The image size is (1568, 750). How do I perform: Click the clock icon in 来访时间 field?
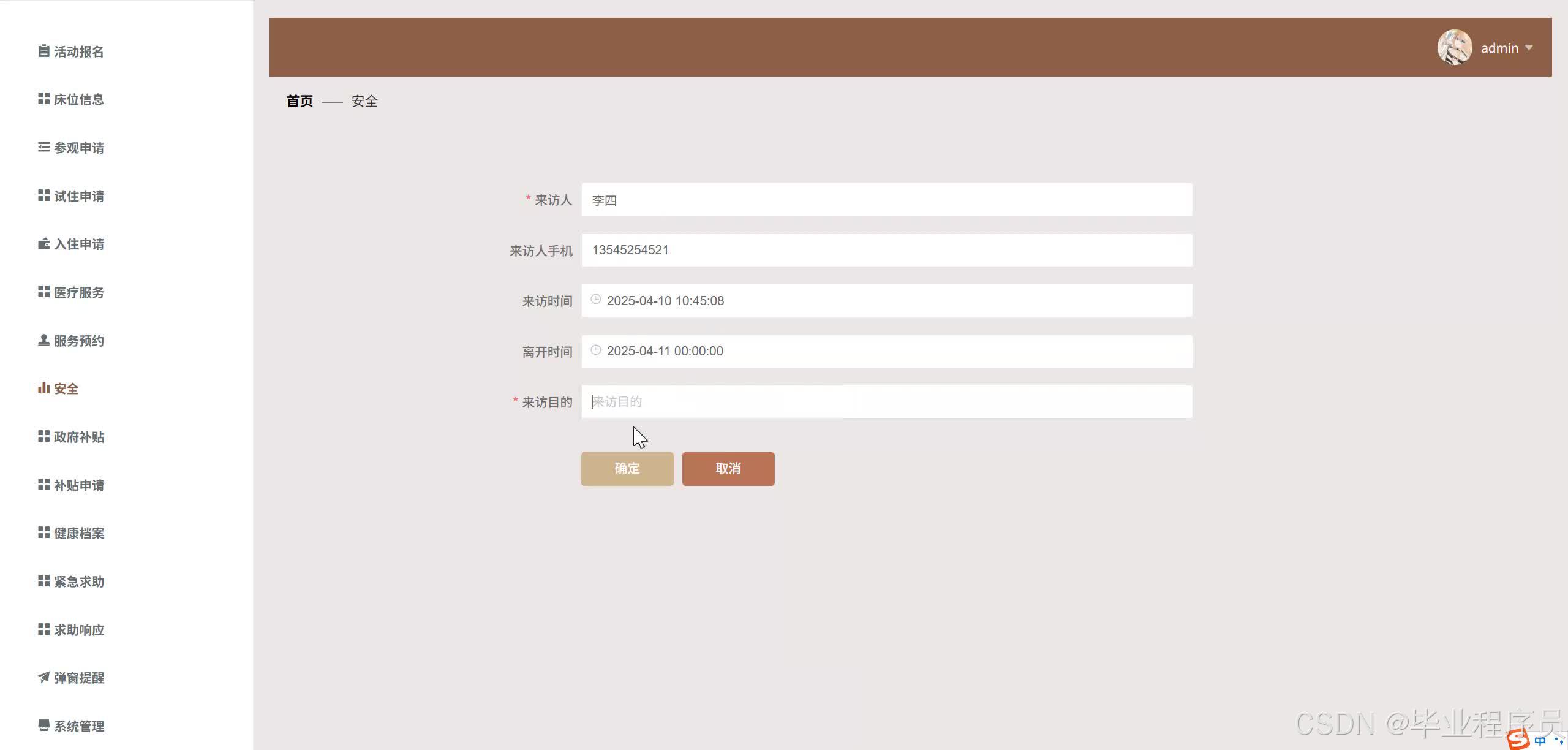point(595,300)
